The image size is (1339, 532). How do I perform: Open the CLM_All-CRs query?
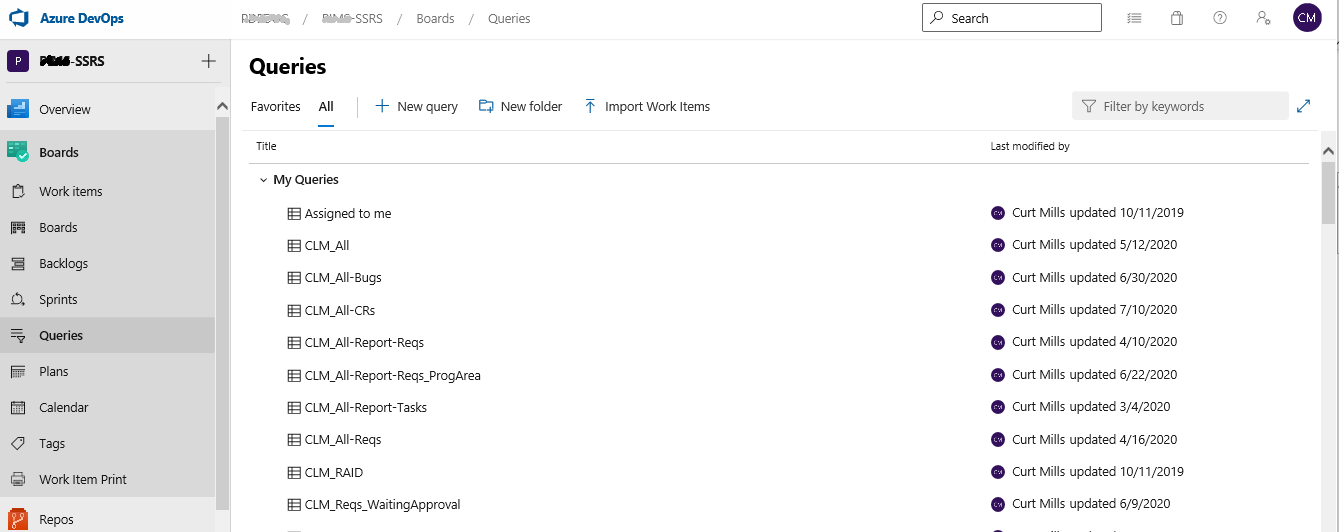coord(340,310)
